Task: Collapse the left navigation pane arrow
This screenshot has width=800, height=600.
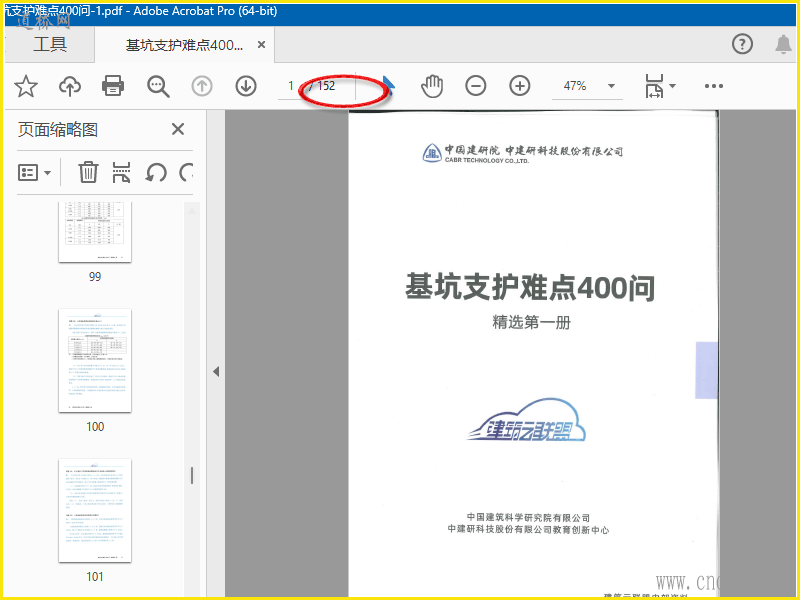Action: 216,371
